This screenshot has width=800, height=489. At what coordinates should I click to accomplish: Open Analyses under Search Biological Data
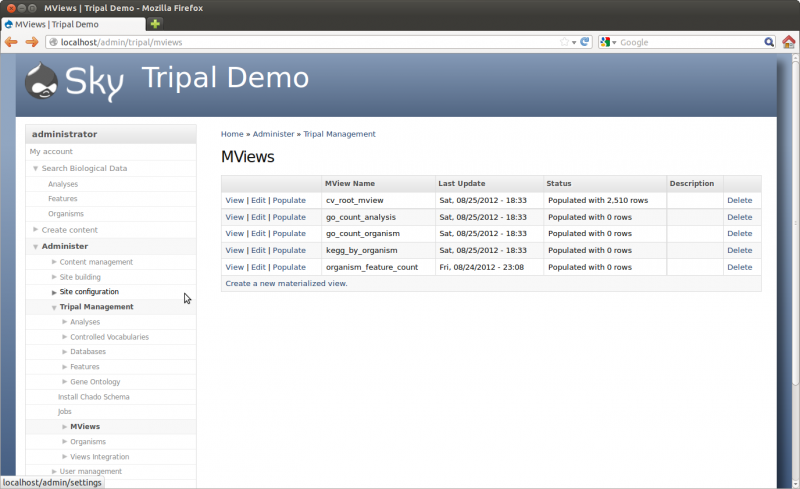pyautogui.click(x=63, y=184)
